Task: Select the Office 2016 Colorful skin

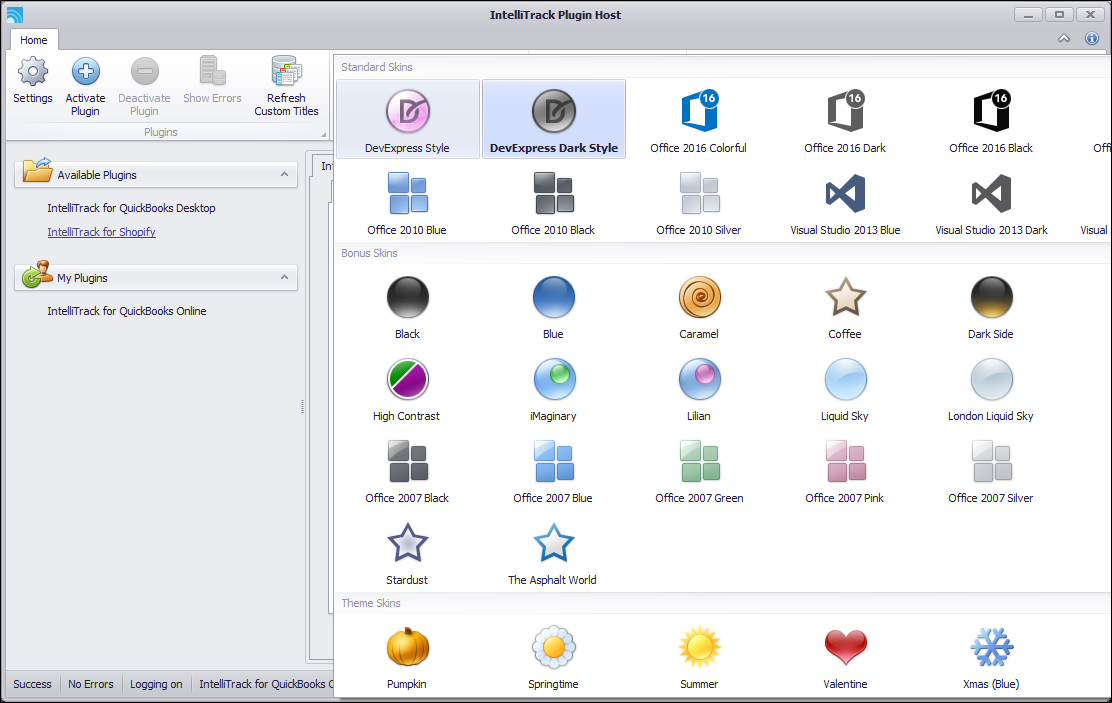Action: (699, 118)
